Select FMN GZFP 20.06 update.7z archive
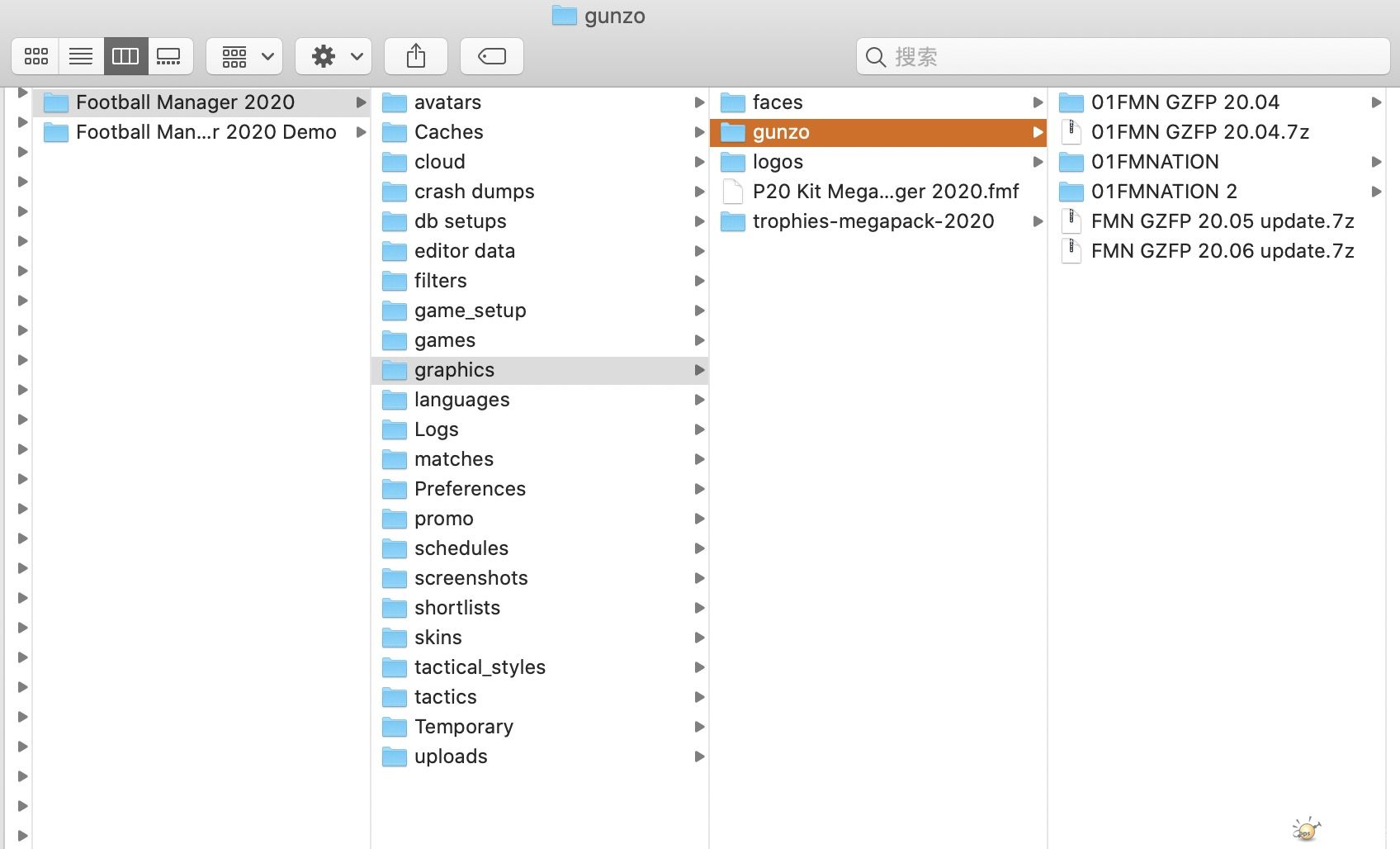The height and width of the screenshot is (849, 1400). pyautogui.click(x=1218, y=251)
